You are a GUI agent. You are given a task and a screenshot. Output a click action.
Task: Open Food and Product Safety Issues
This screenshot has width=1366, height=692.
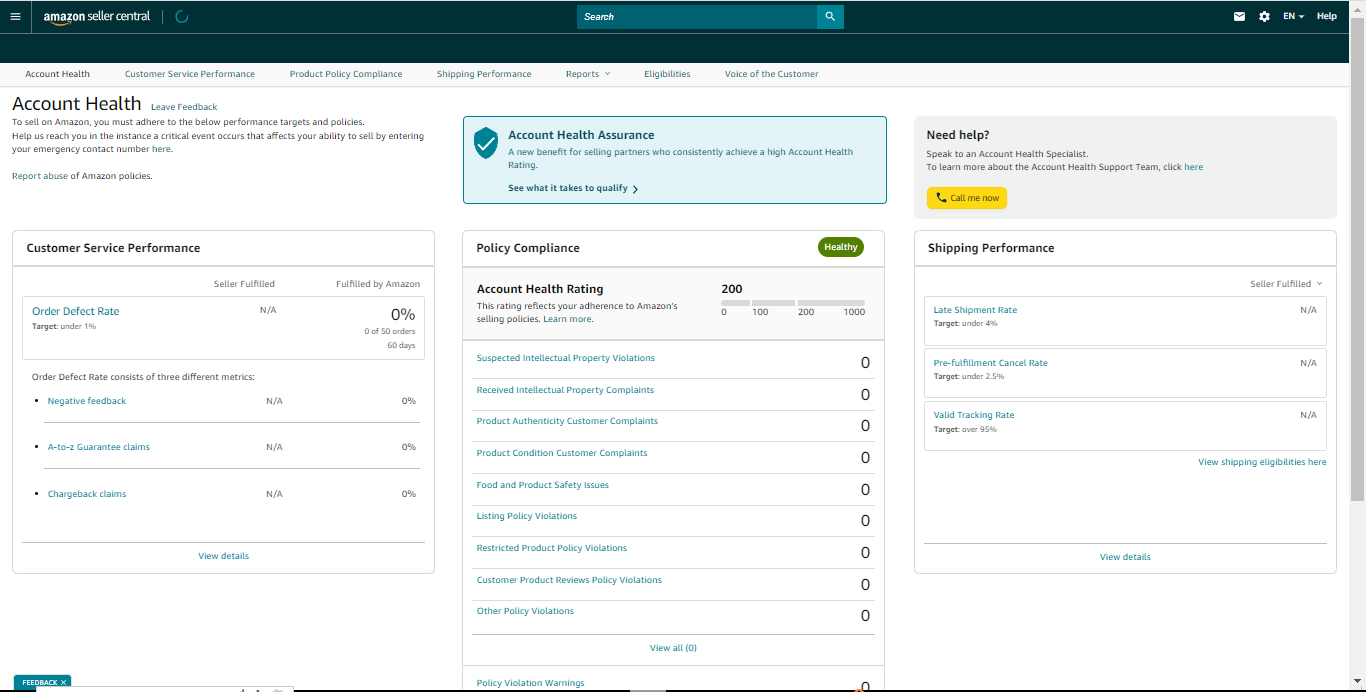[543, 485]
